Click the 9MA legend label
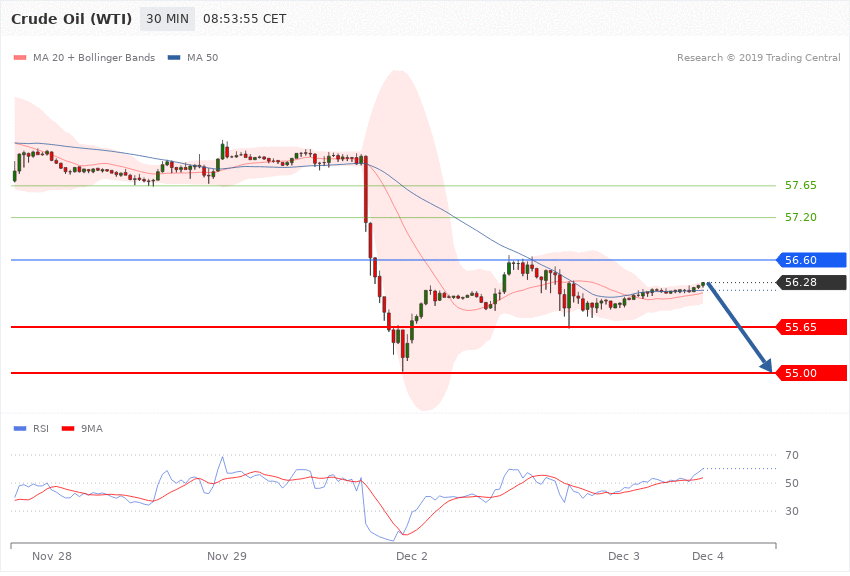850x576 pixels. coord(92,429)
